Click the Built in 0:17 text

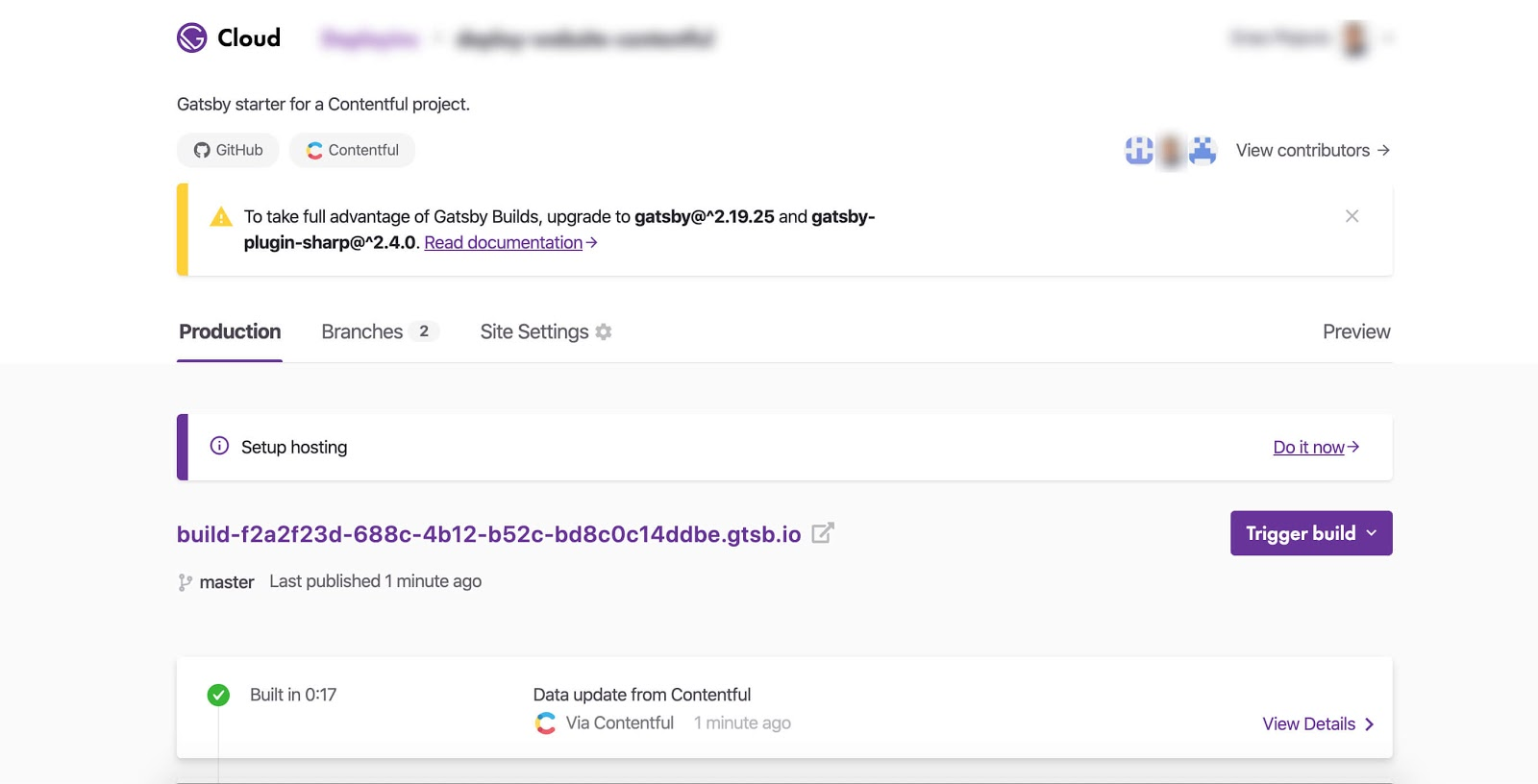coord(293,695)
